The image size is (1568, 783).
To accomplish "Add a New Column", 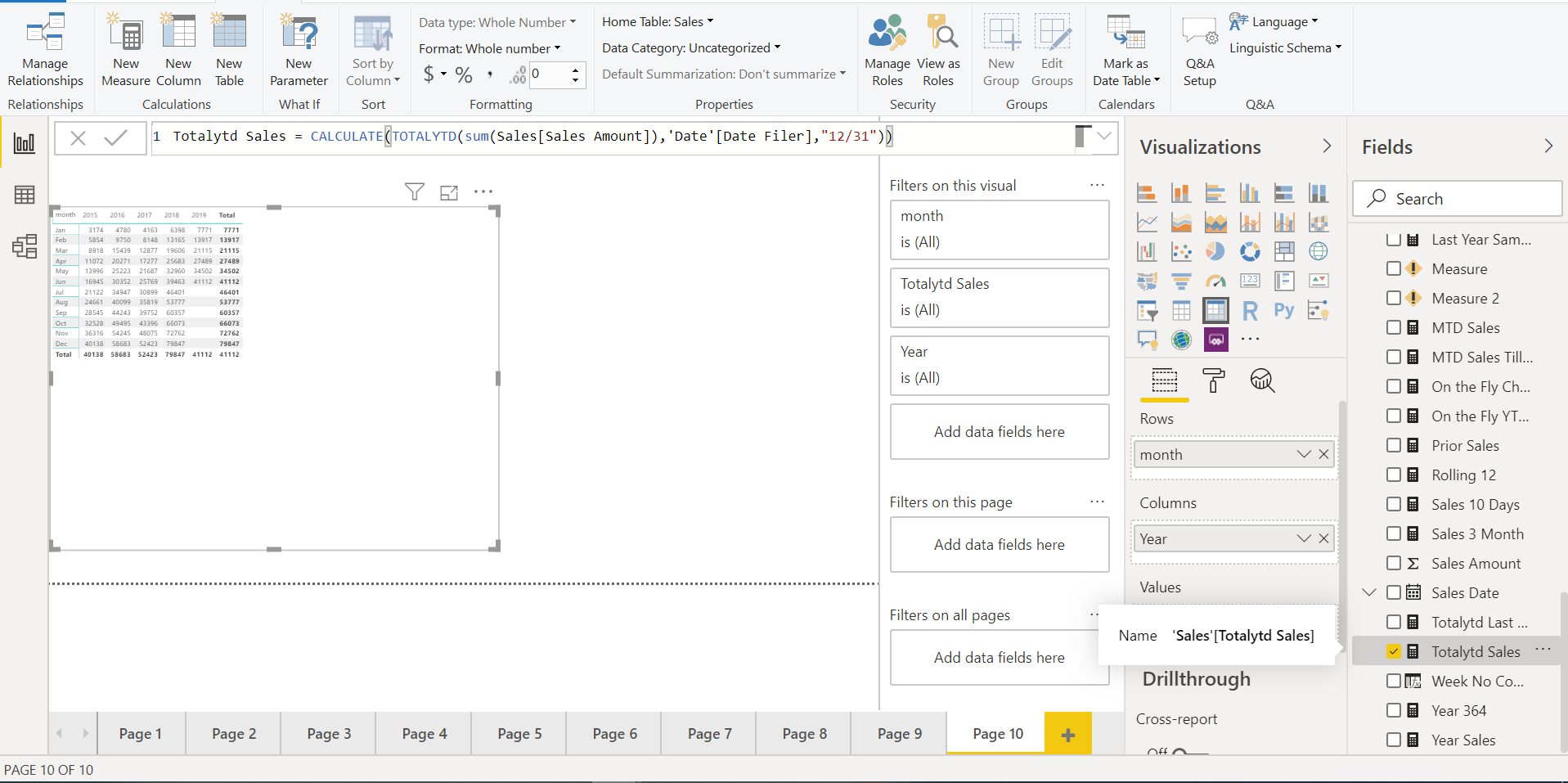I will [x=178, y=49].
